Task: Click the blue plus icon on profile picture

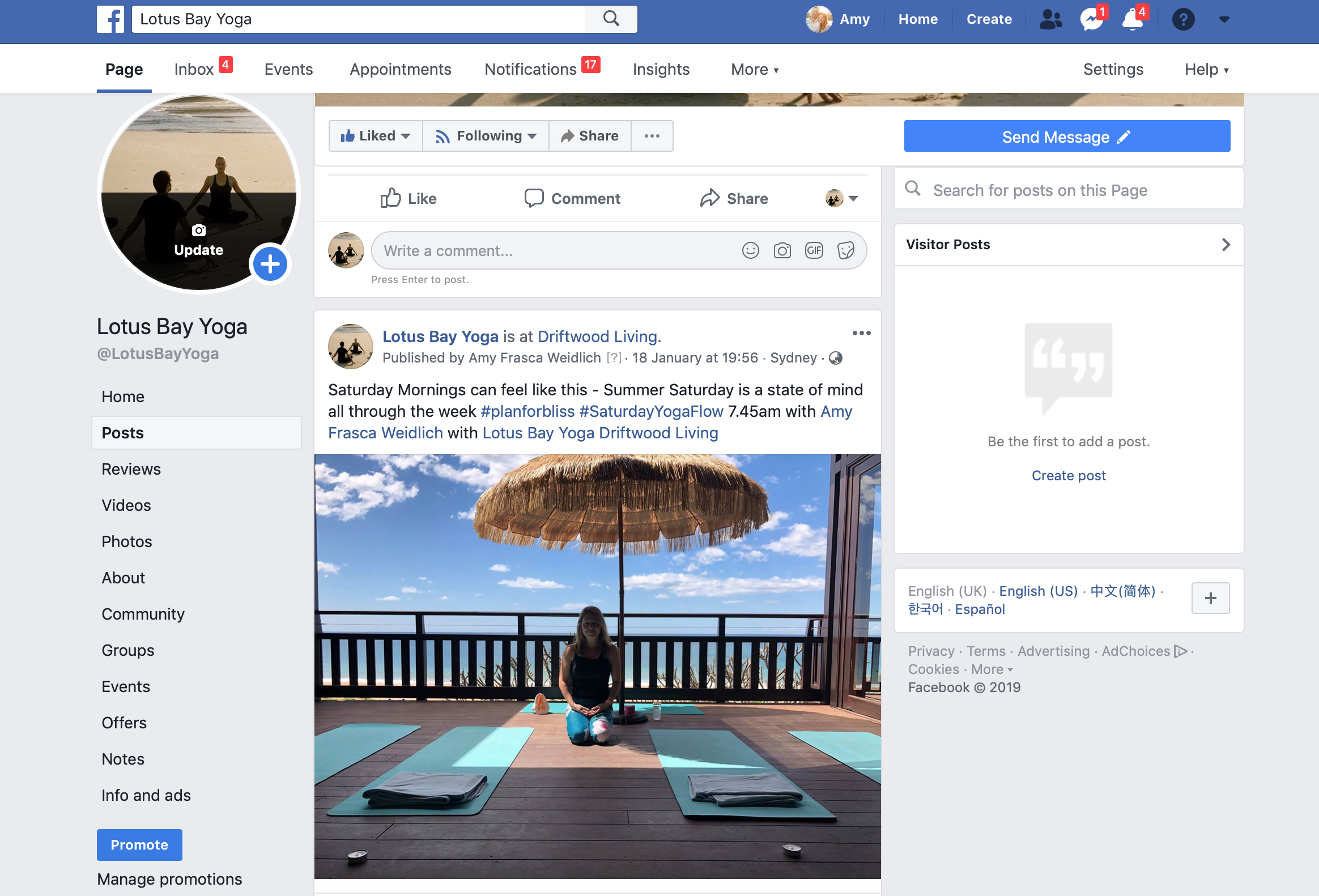Action: pos(270,264)
